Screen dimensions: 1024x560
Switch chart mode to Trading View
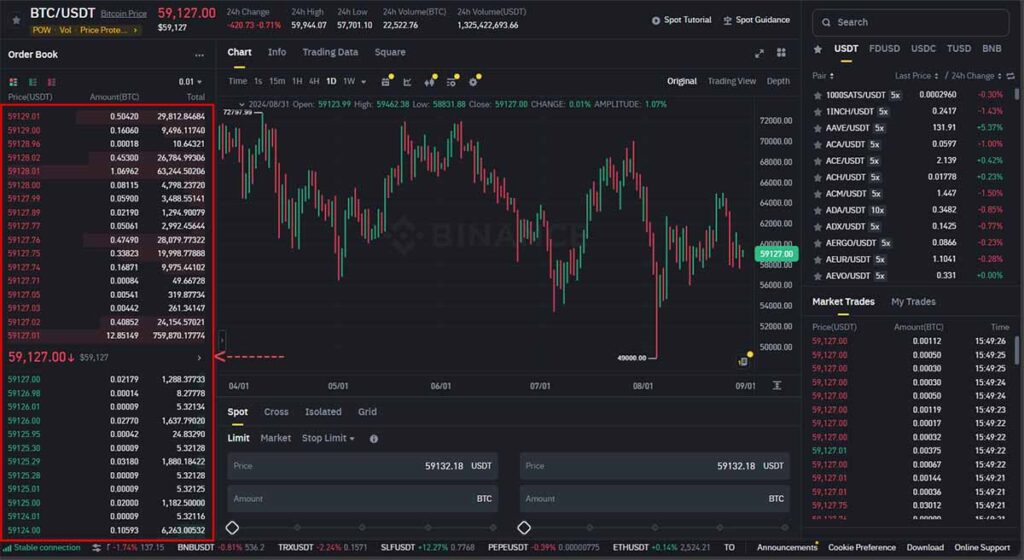click(x=731, y=81)
